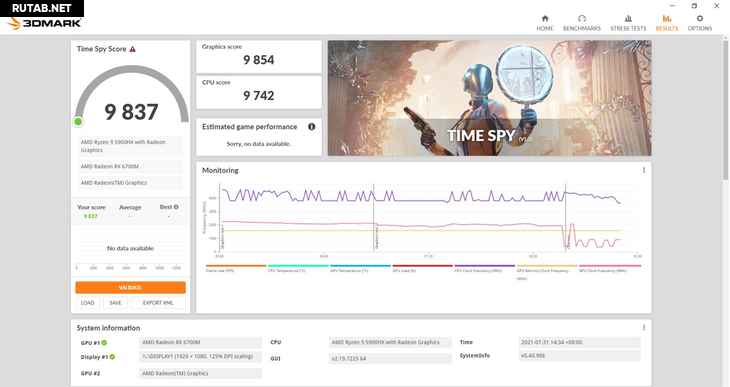Toggle the Frame rate legend series
The height and width of the screenshot is (387, 730).
(236, 268)
